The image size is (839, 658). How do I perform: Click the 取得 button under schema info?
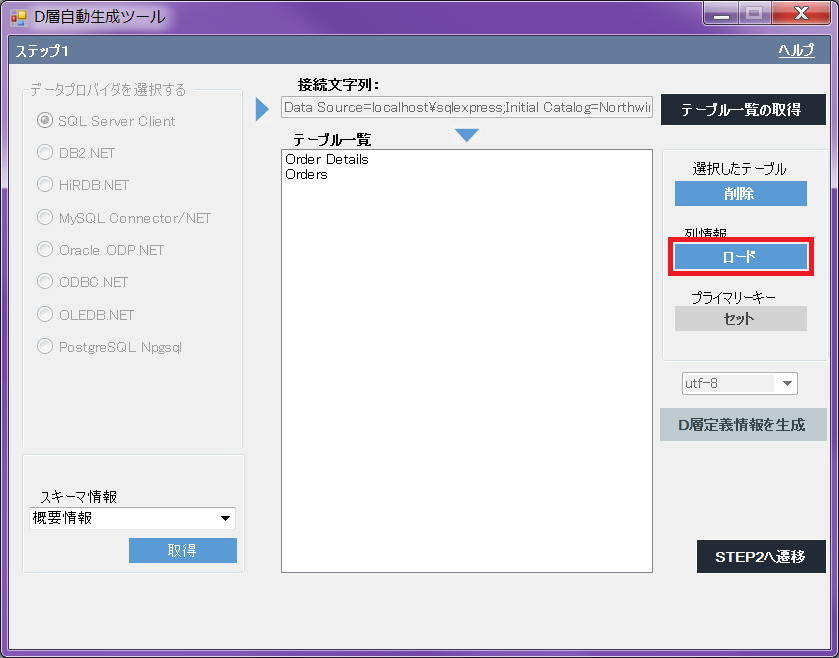(182, 551)
